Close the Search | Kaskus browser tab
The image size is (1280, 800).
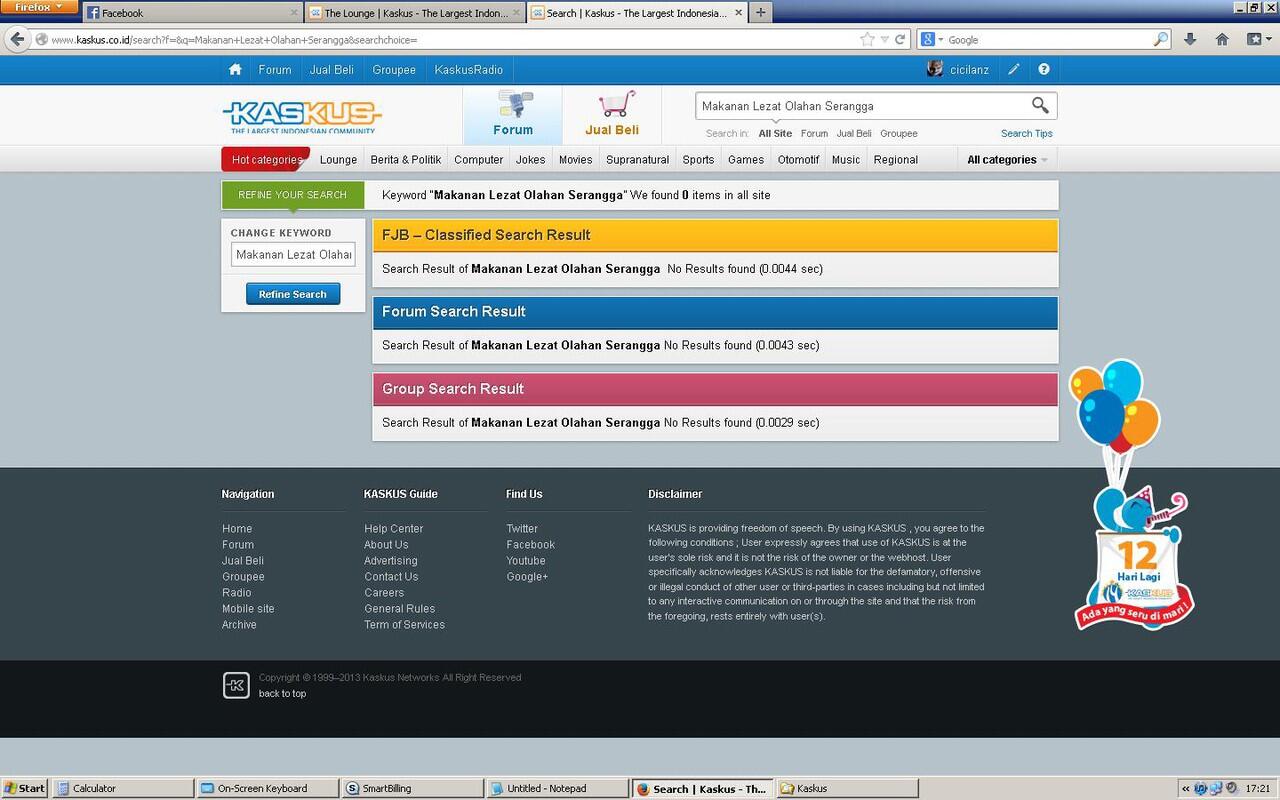tap(737, 13)
